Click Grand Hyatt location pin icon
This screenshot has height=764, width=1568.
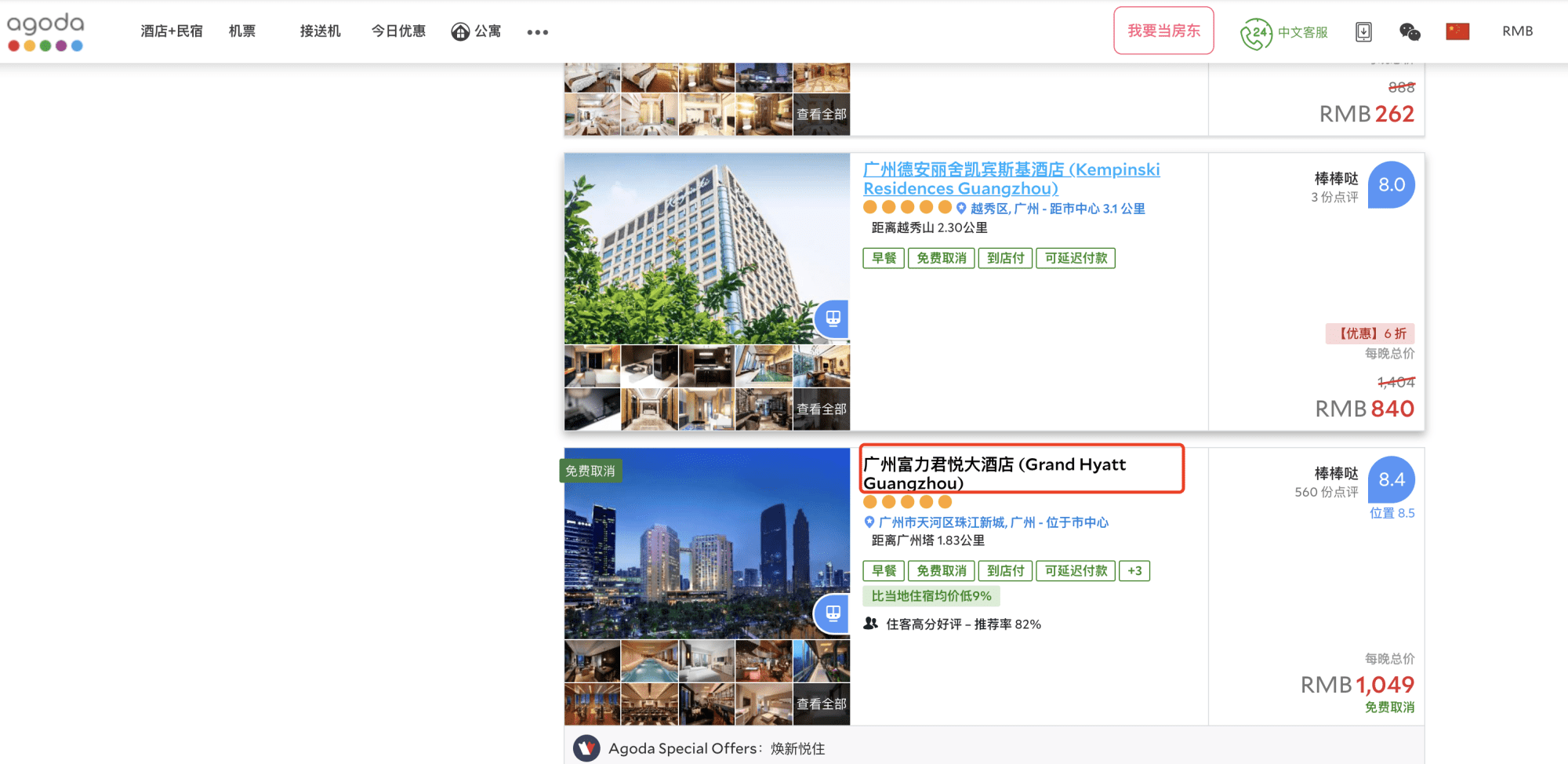point(869,522)
